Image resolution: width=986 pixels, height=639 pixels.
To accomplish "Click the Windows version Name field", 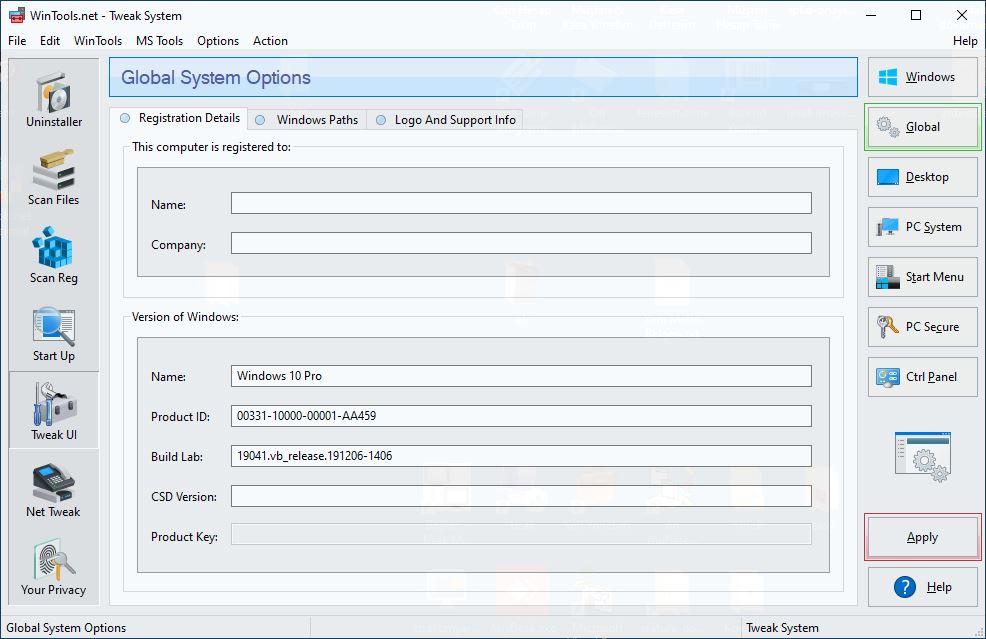I will click(x=521, y=376).
